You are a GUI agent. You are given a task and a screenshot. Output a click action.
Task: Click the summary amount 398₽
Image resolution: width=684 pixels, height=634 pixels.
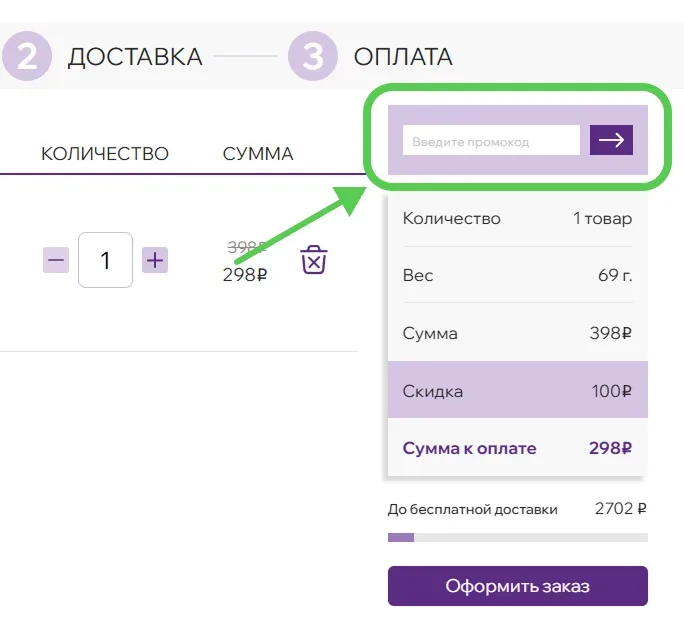click(x=611, y=333)
